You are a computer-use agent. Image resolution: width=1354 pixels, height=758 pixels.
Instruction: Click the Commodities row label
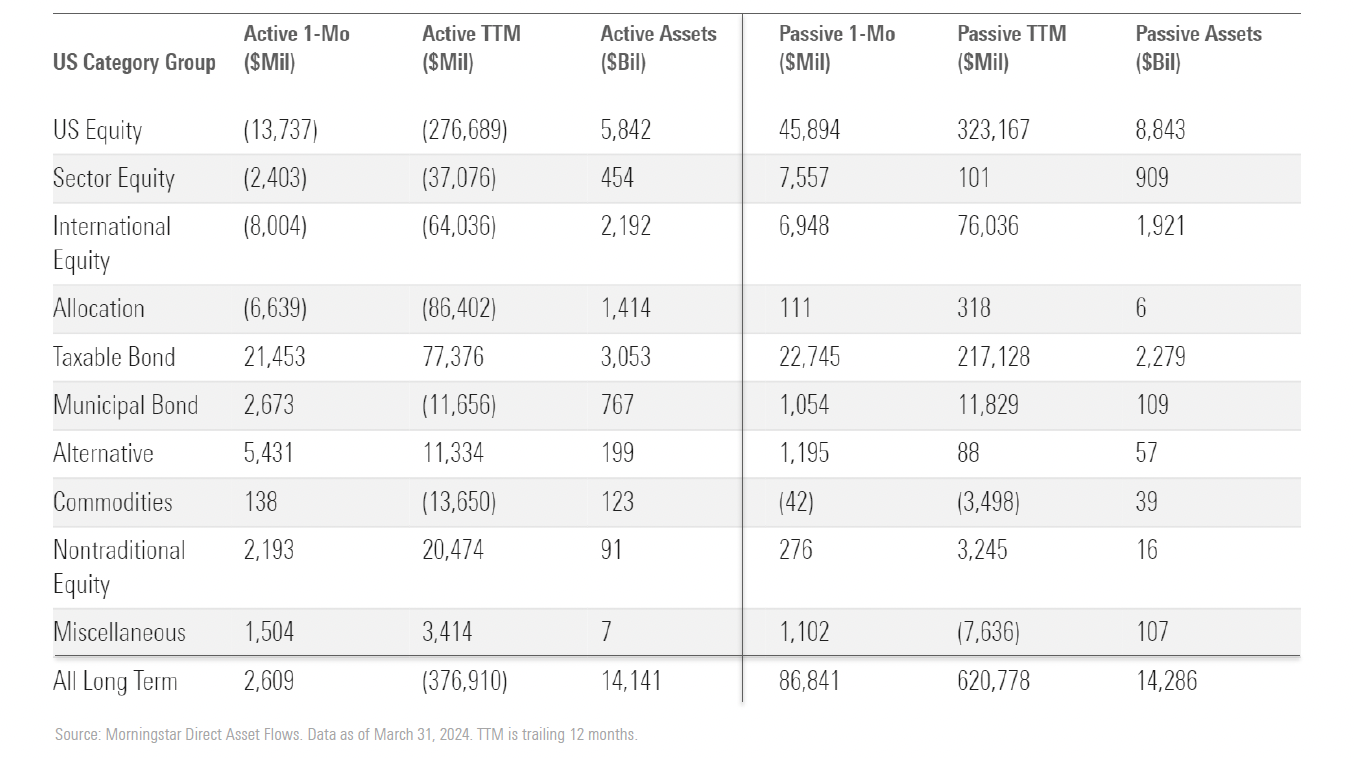pos(112,502)
